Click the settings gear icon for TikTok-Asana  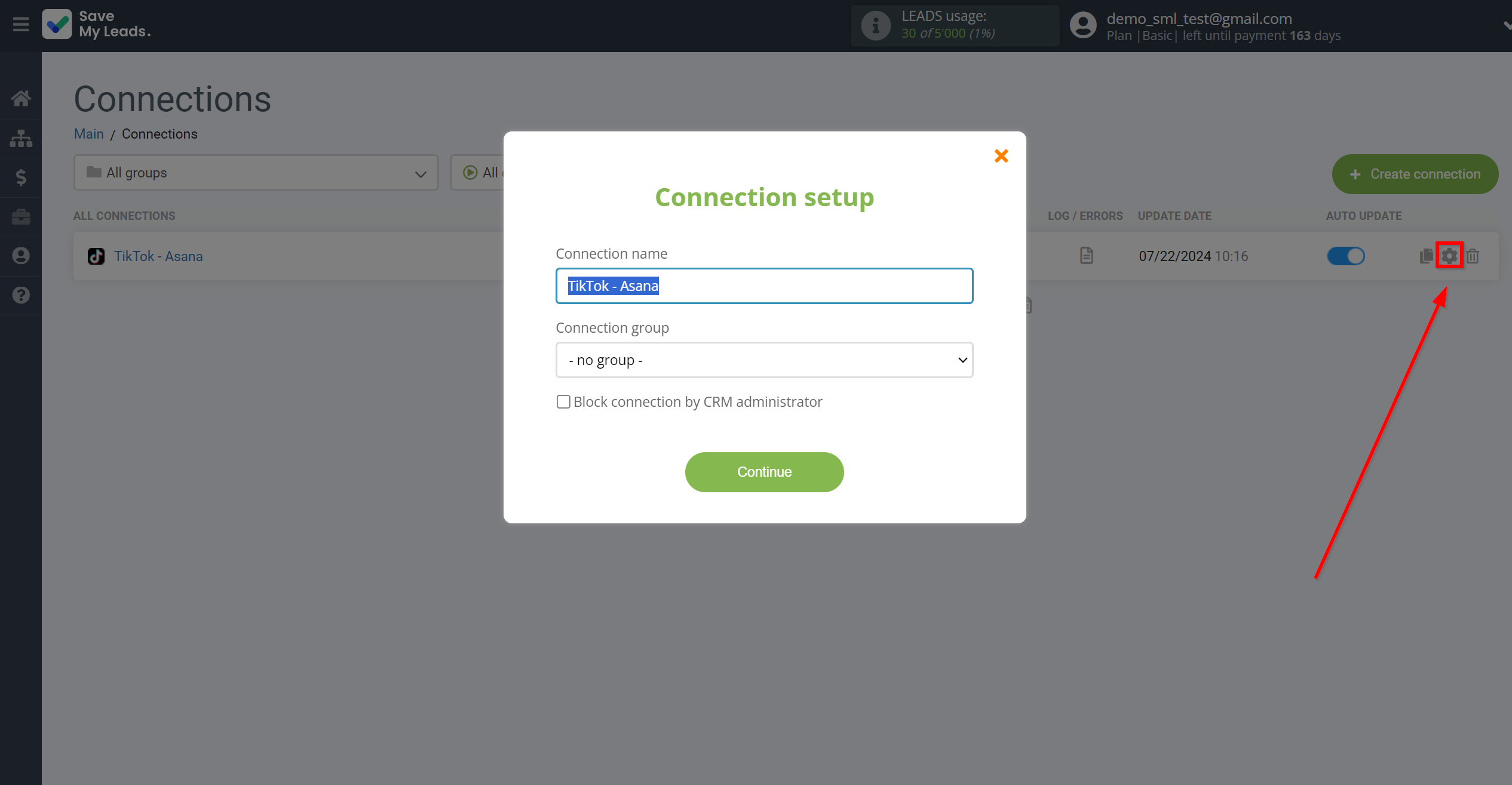coord(1450,255)
